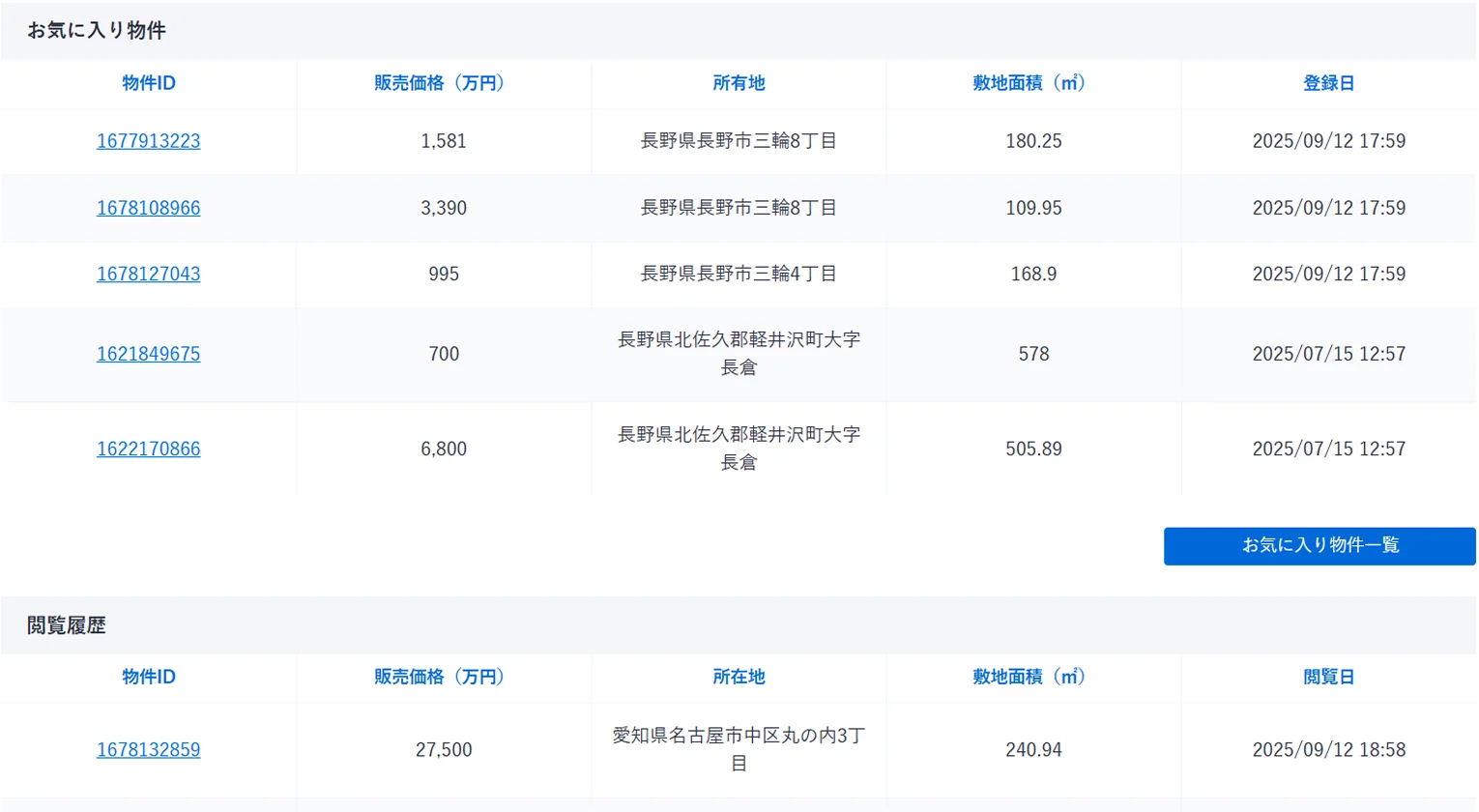This screenshot has height=812, width=1479.
Task: Click the 閲覧日 column header
Action: 1328,677
